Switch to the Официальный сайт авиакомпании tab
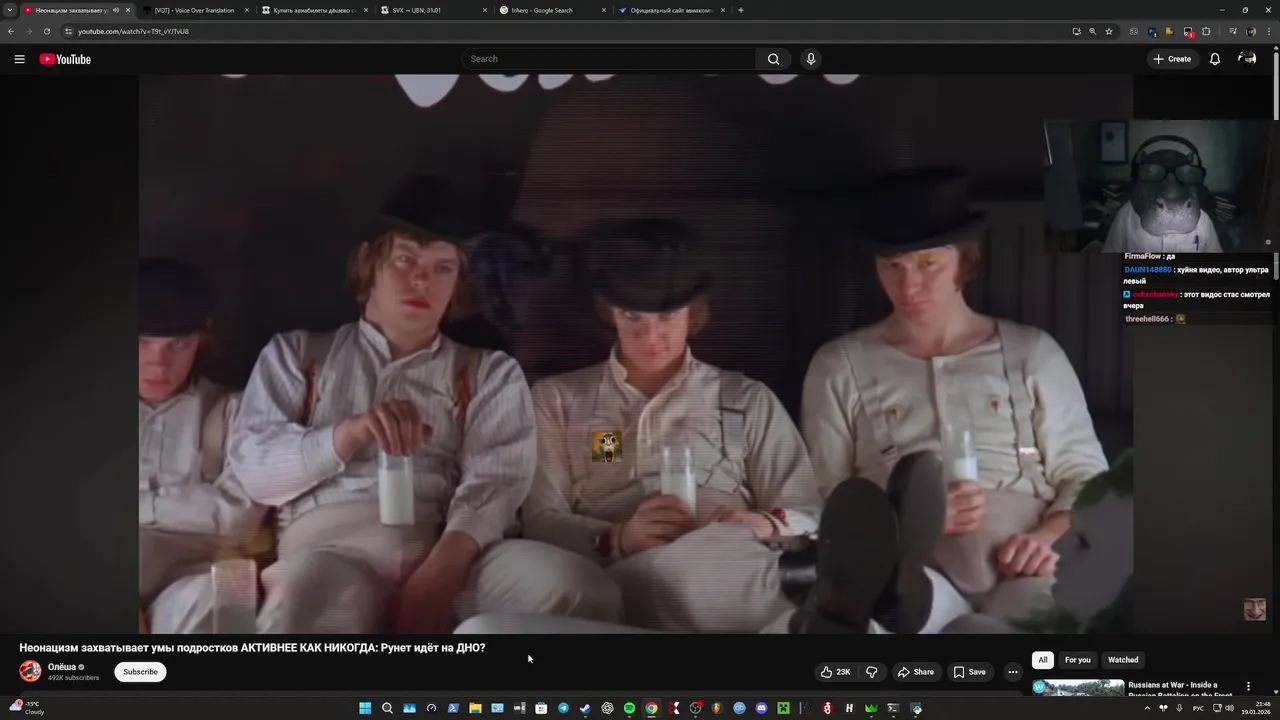This screenshot has height=720, width=1280. click(x=670, y=10)
